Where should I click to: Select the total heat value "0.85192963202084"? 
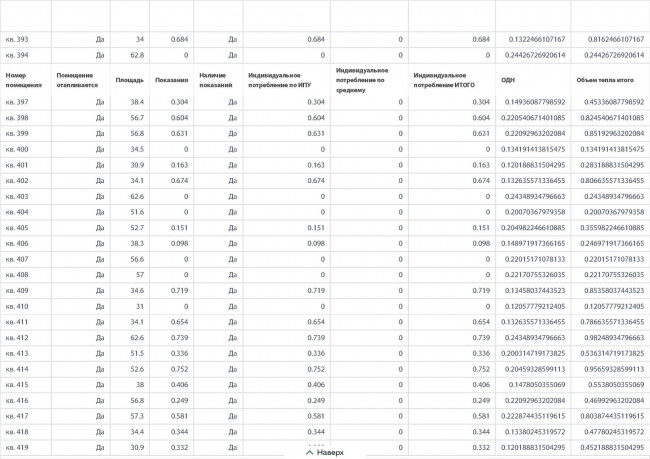pyautogui.click(x=614, y=134)
